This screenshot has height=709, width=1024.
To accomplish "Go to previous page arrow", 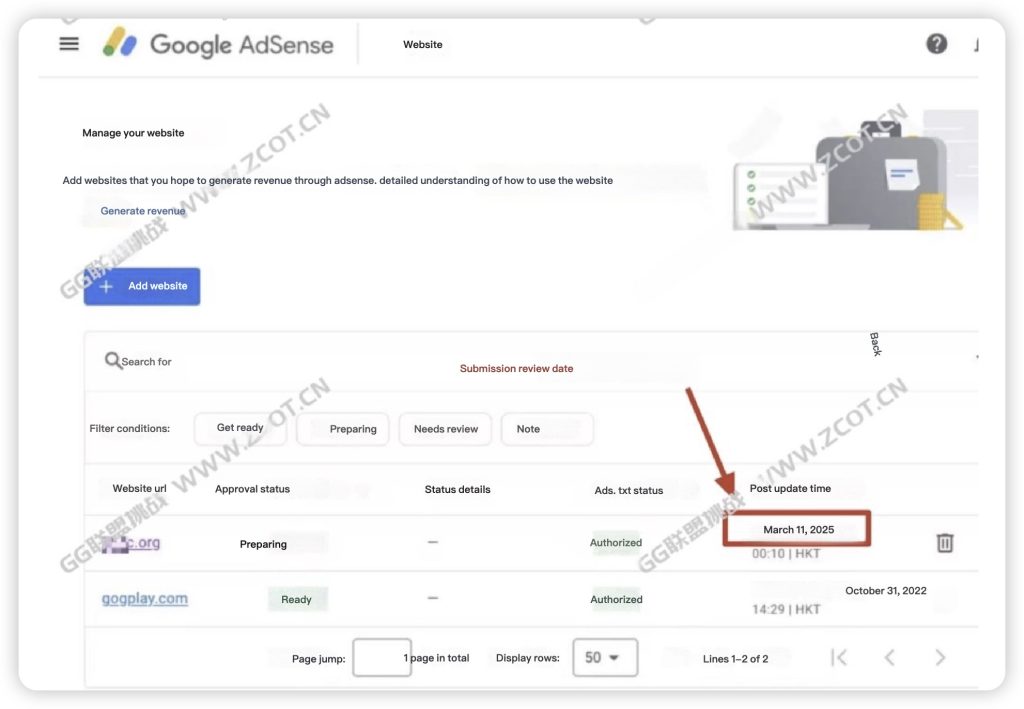I will tap(889, 657).
